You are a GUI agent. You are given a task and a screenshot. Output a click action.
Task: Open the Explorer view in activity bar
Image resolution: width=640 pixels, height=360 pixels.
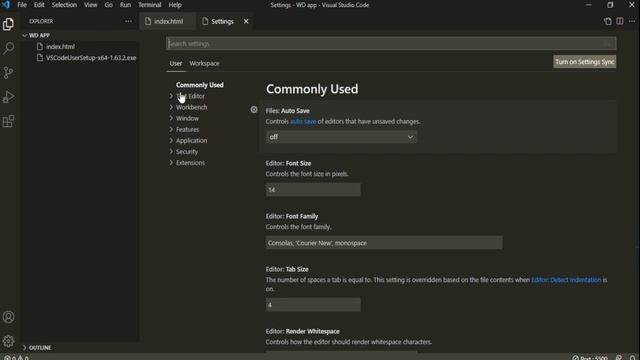coord(9,24)
